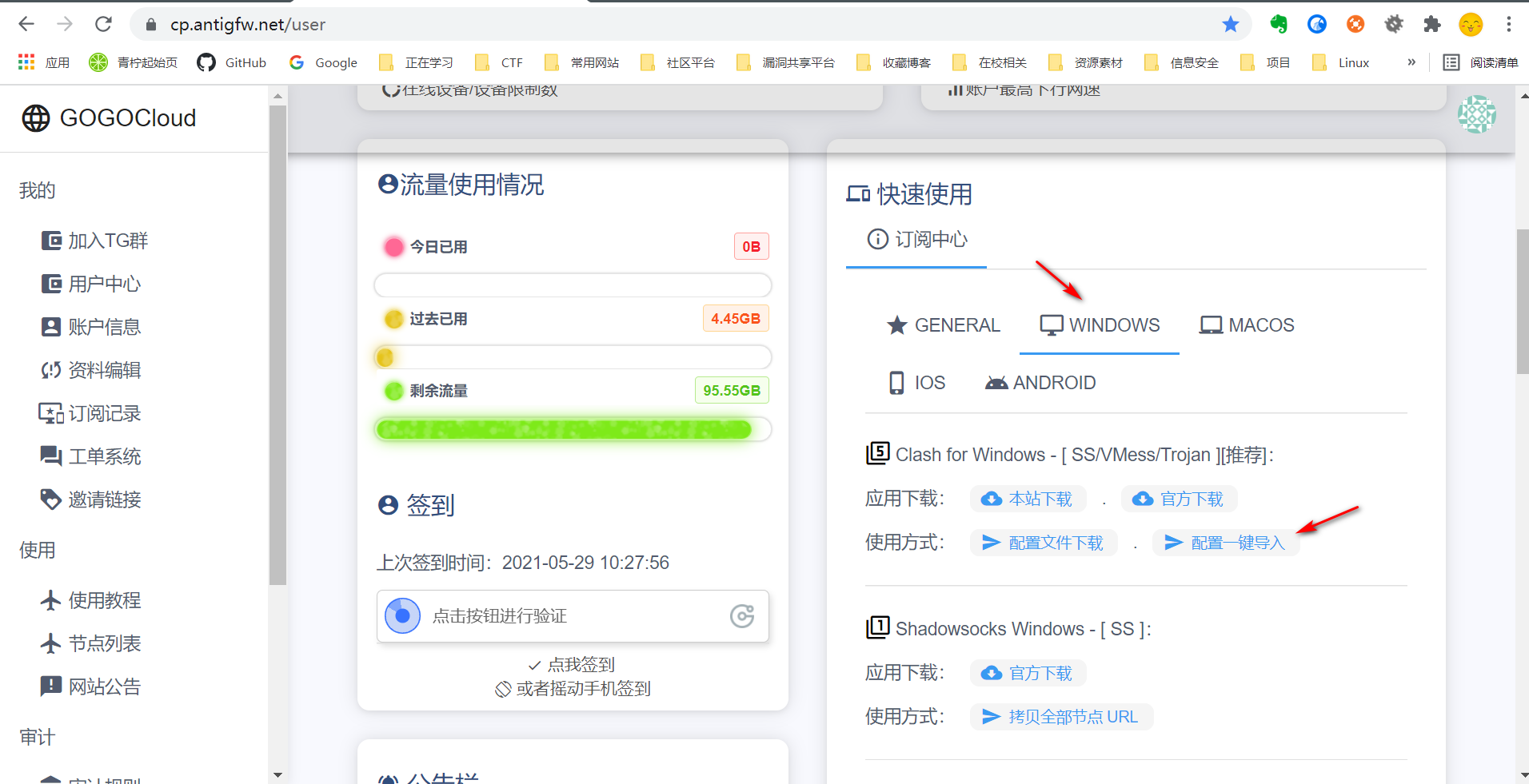Download Clash via 本站下载 link
1529x784 pixels.
(1028, 499)
